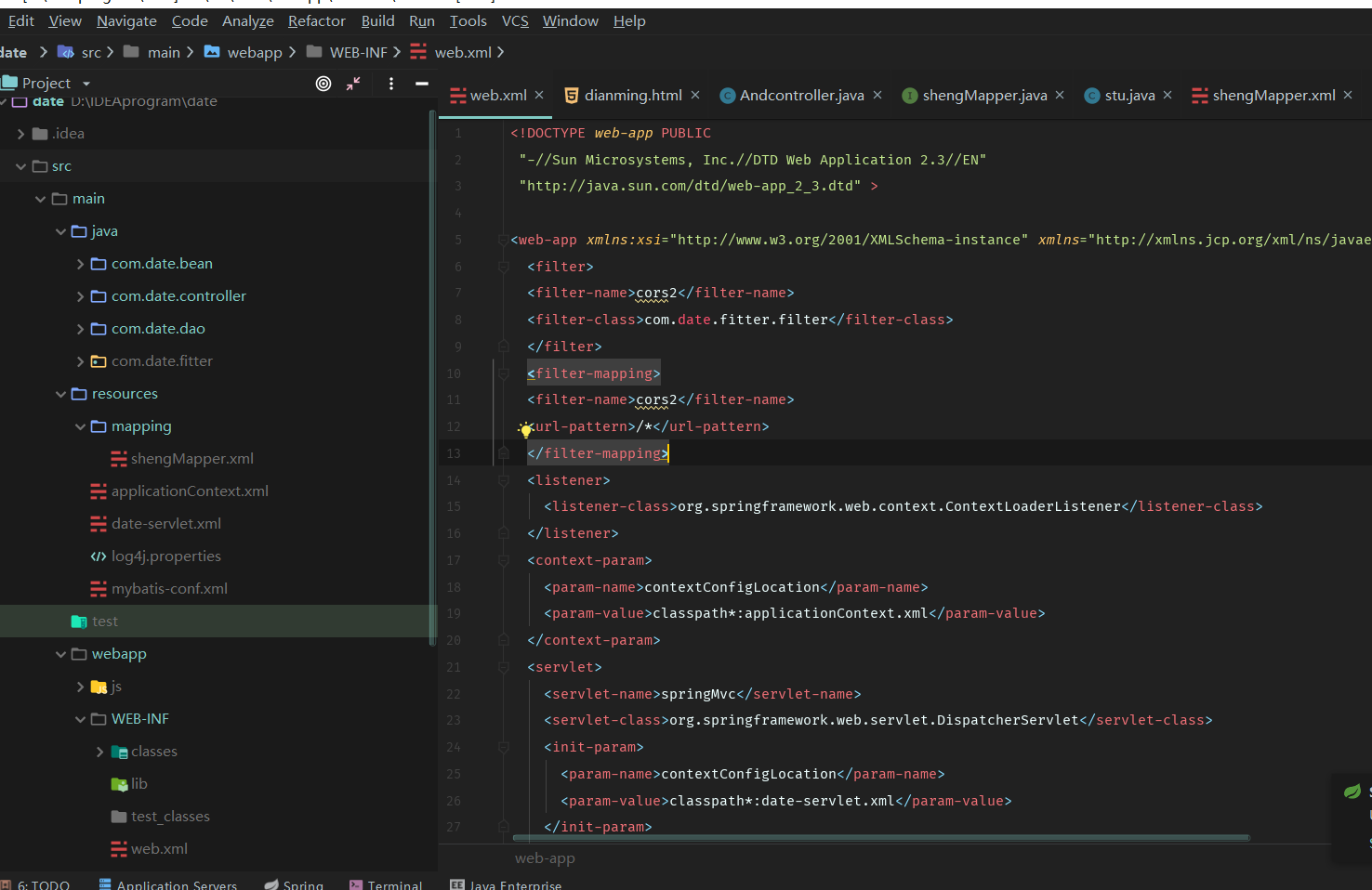Click the Spring leaf icon at right edge
Screen dimensions: 1372x890
coord(1352,792)
